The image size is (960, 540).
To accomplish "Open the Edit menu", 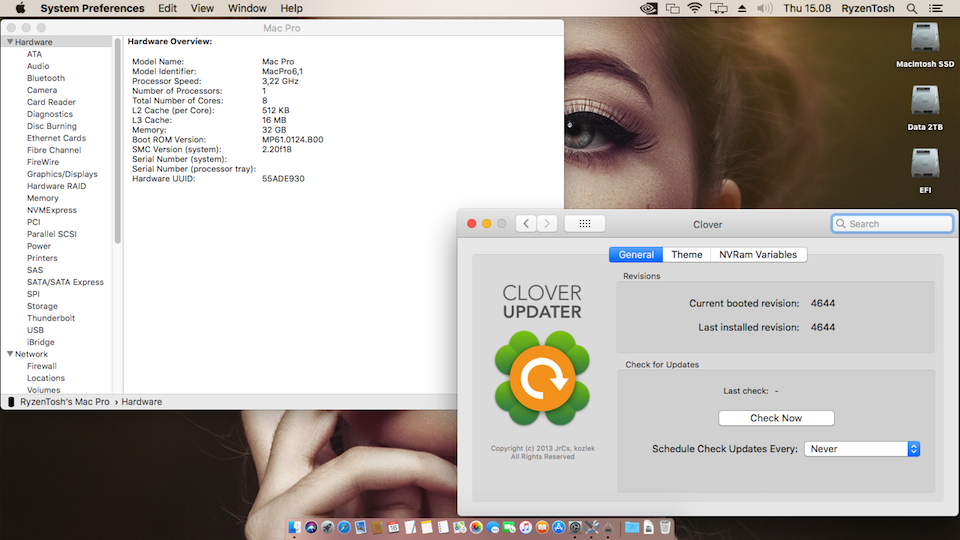I will (x=167, y=9).
